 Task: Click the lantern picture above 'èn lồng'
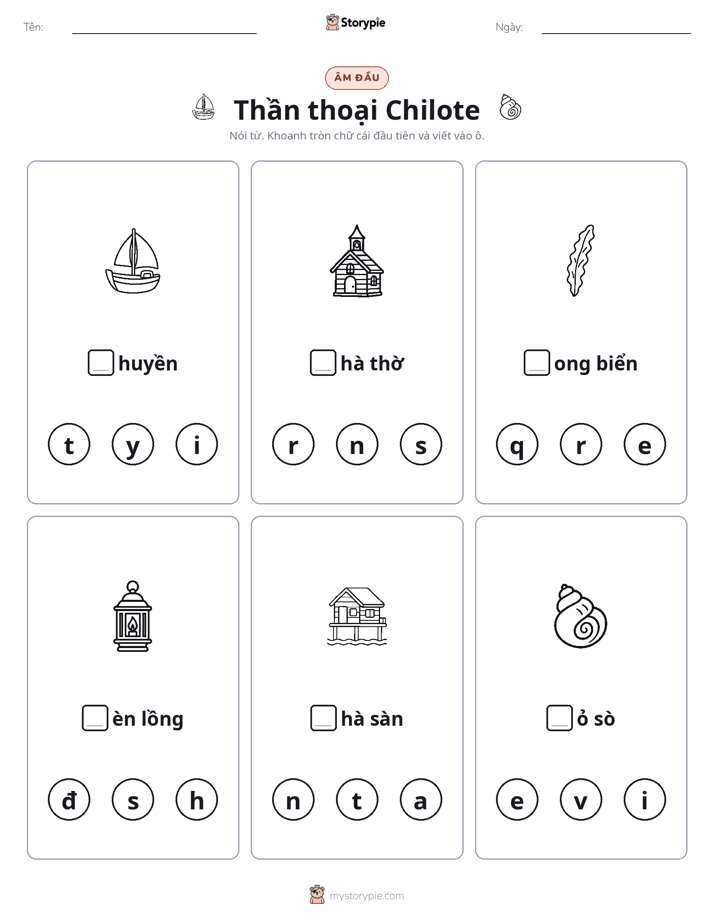click(x=133, y=616)
